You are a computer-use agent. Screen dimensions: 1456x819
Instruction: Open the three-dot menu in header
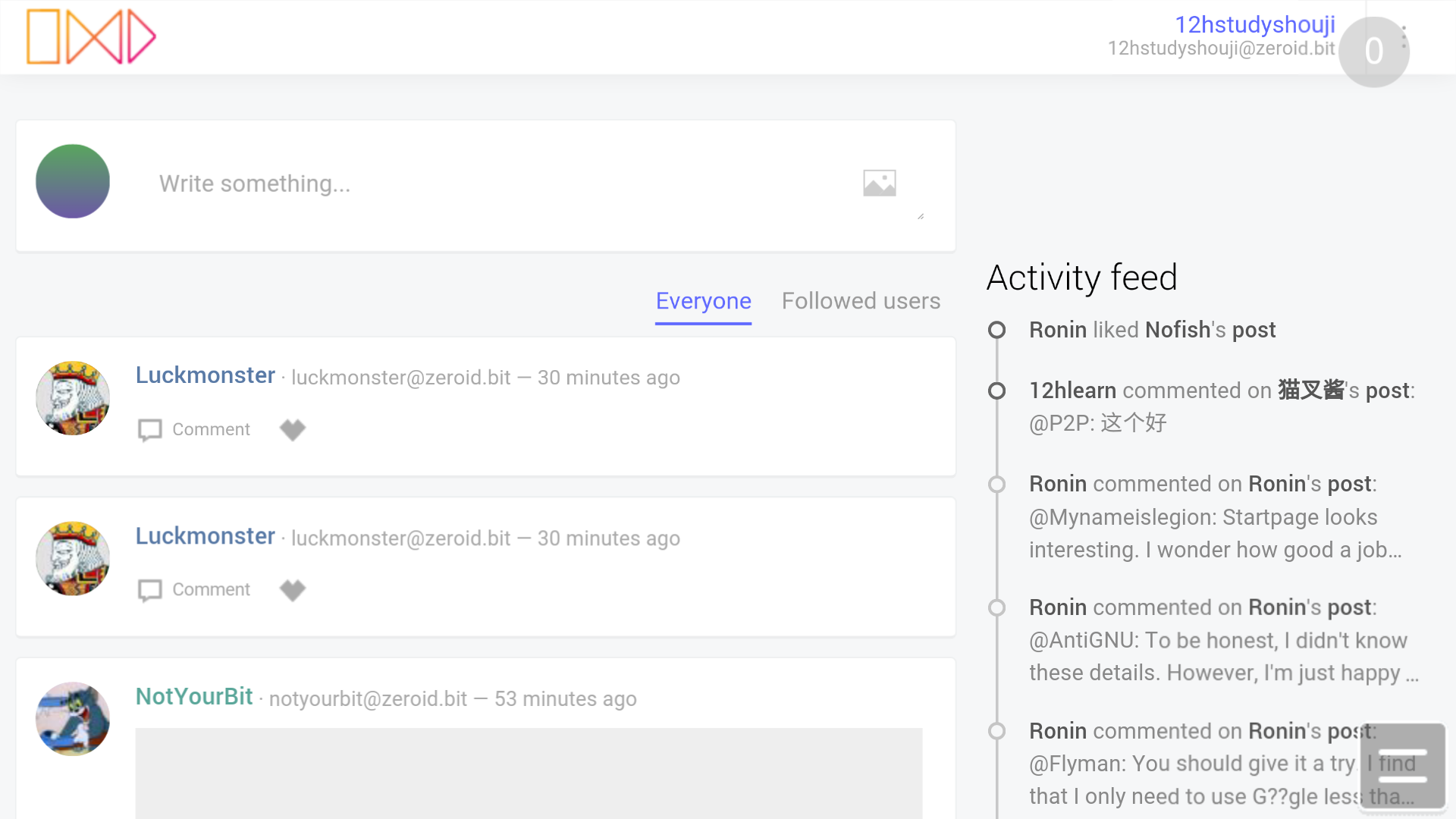click(1404, 36)
